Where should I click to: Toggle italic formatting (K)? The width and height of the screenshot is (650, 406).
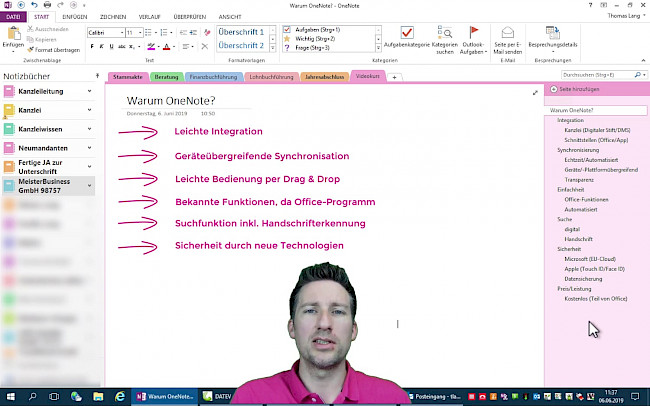tap(102, 46)
